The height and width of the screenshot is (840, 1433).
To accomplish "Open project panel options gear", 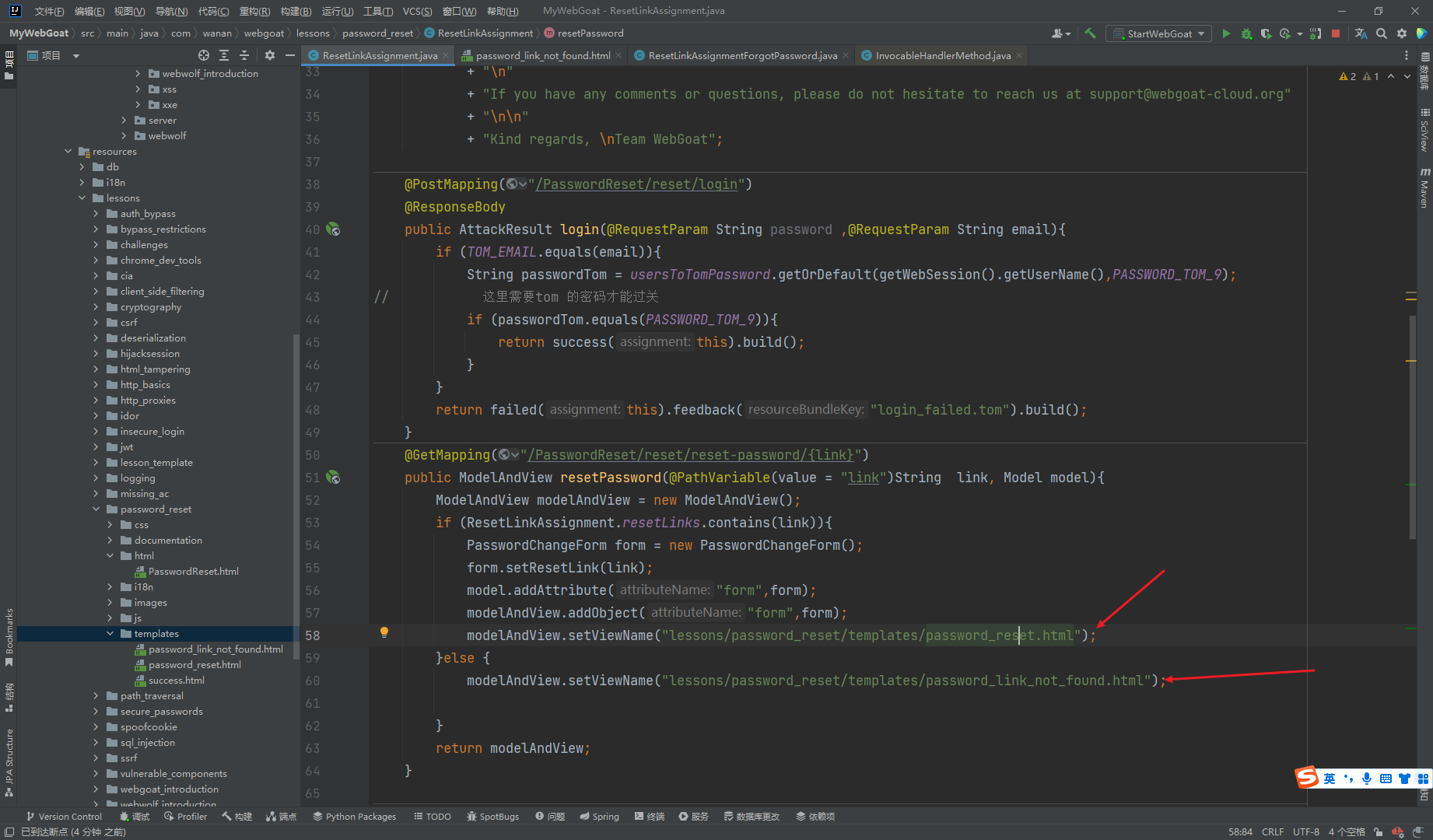I will (x=270, y=55).
